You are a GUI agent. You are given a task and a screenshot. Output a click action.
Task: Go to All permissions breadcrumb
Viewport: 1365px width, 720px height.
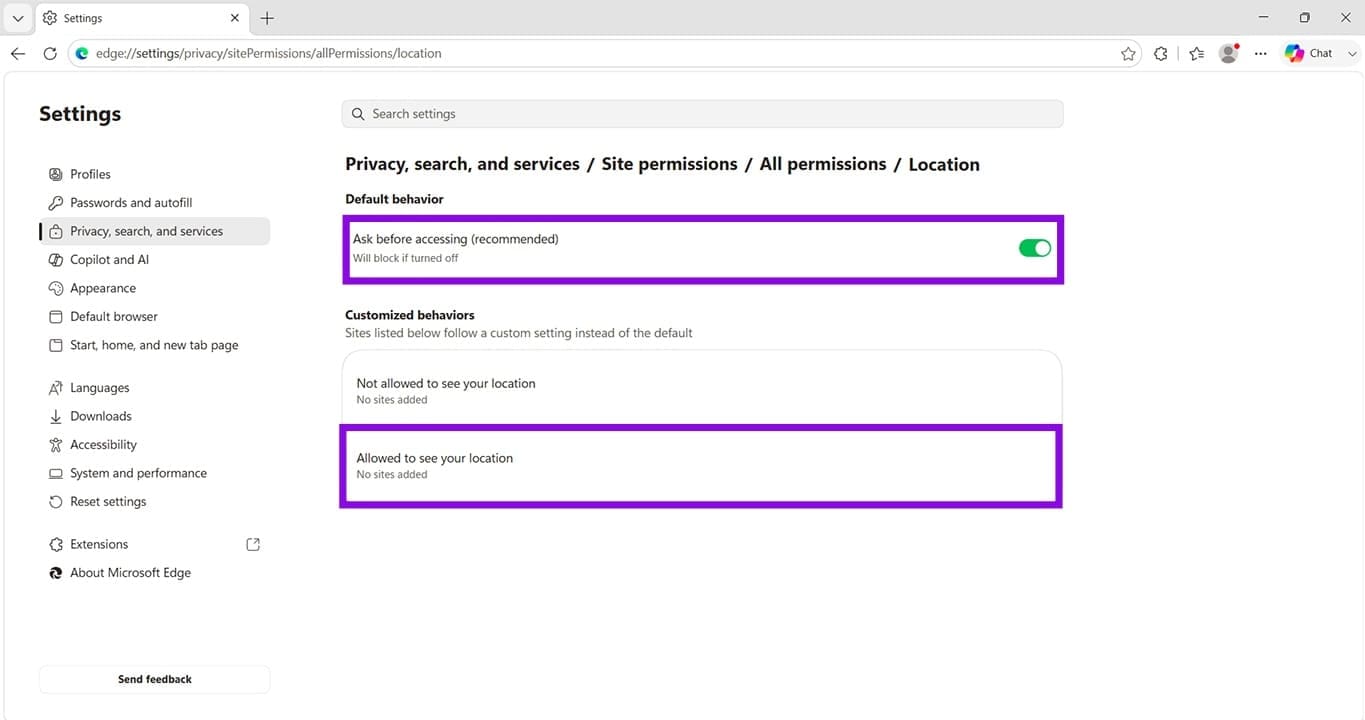823,164
